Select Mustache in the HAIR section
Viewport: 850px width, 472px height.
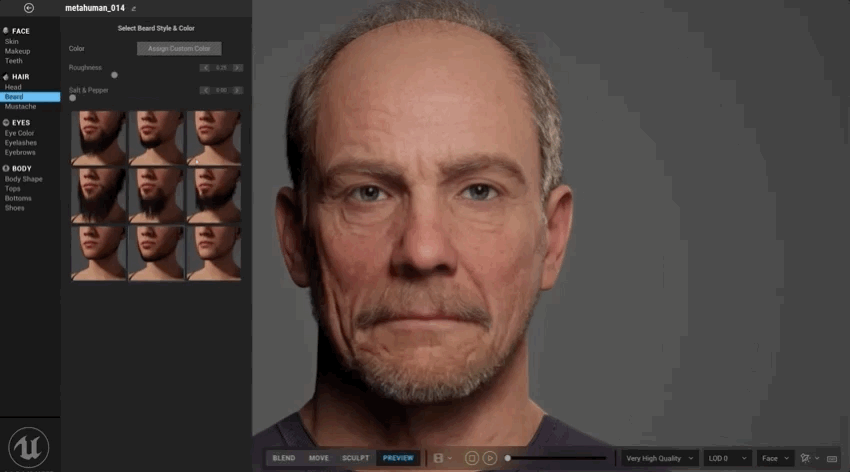point(21,107)
